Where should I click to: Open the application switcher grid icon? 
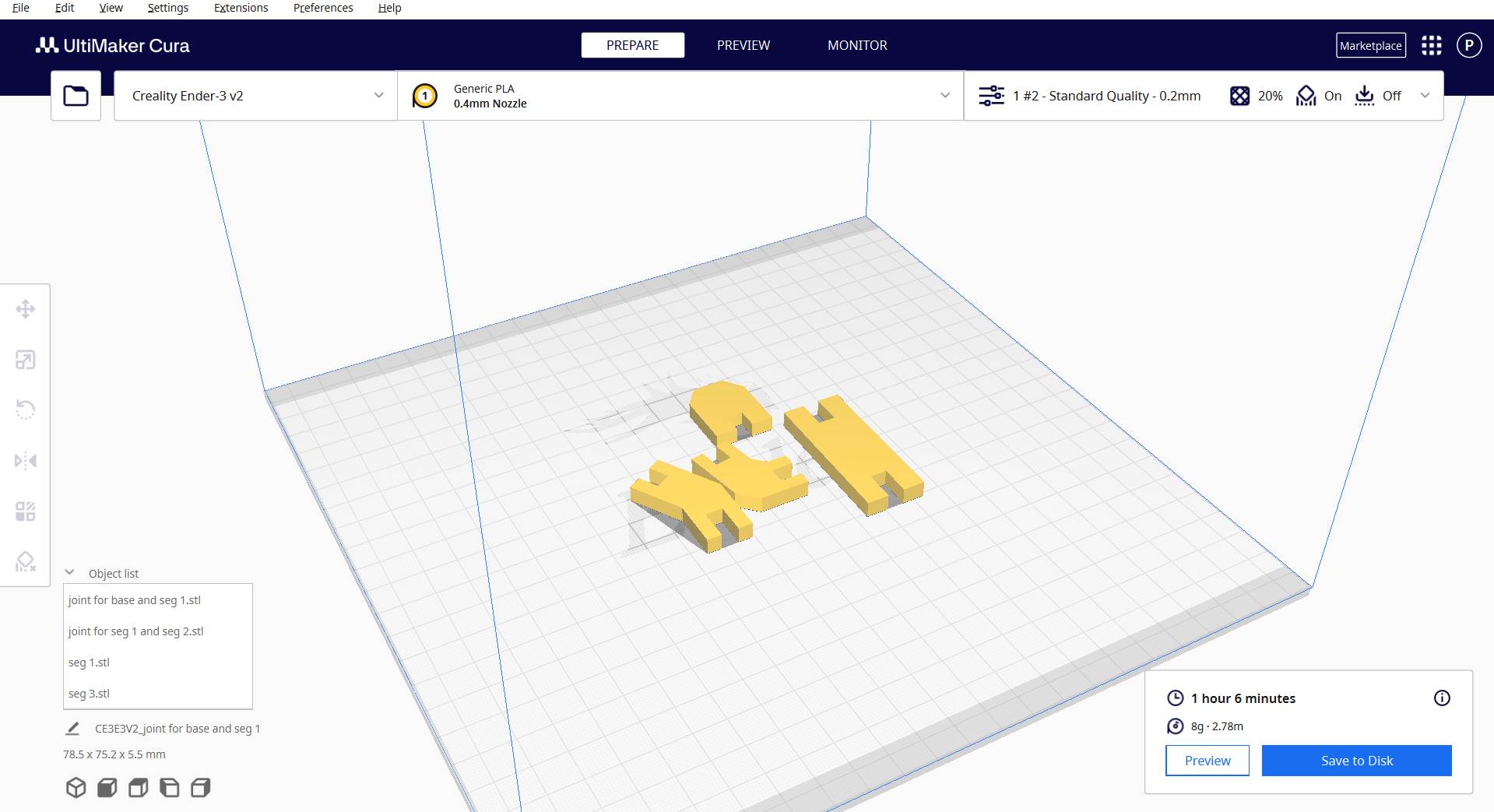click(x=1431, y=45)
